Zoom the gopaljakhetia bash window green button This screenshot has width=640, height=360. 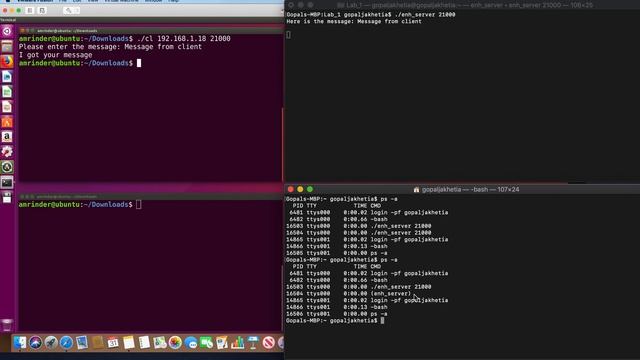[x=310, y=189]
